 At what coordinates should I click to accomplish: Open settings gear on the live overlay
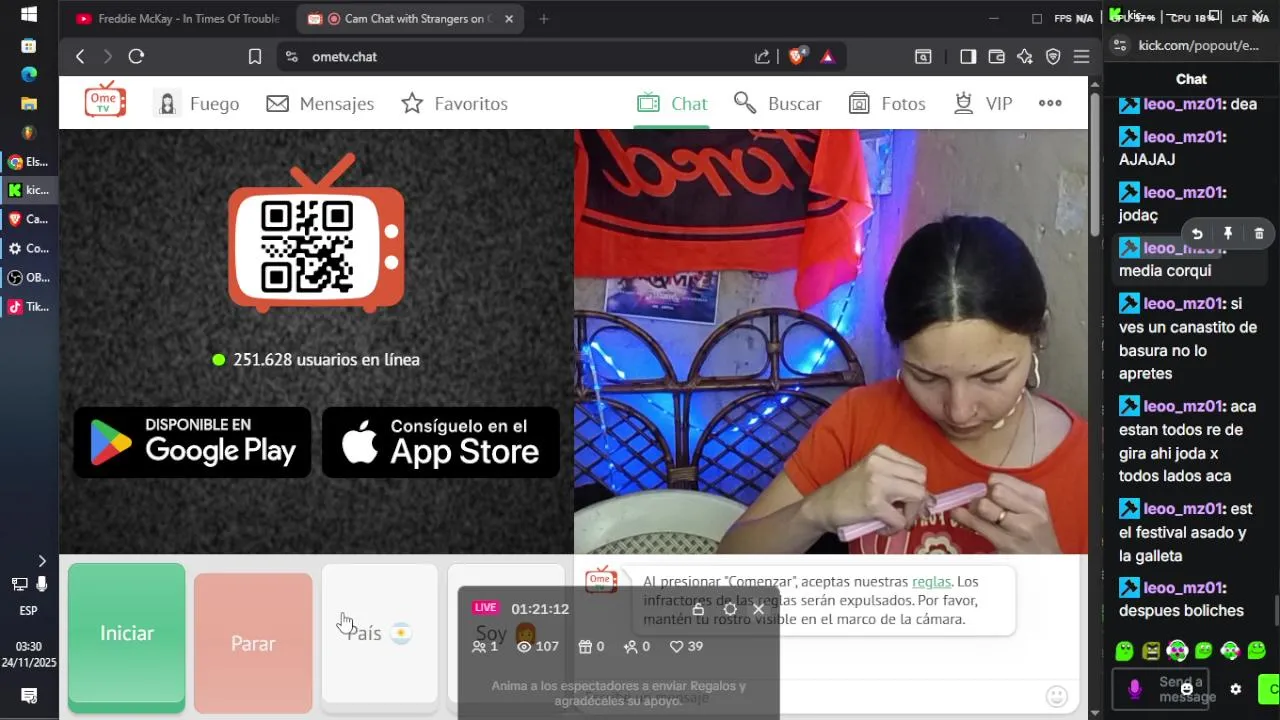point(729,609)
